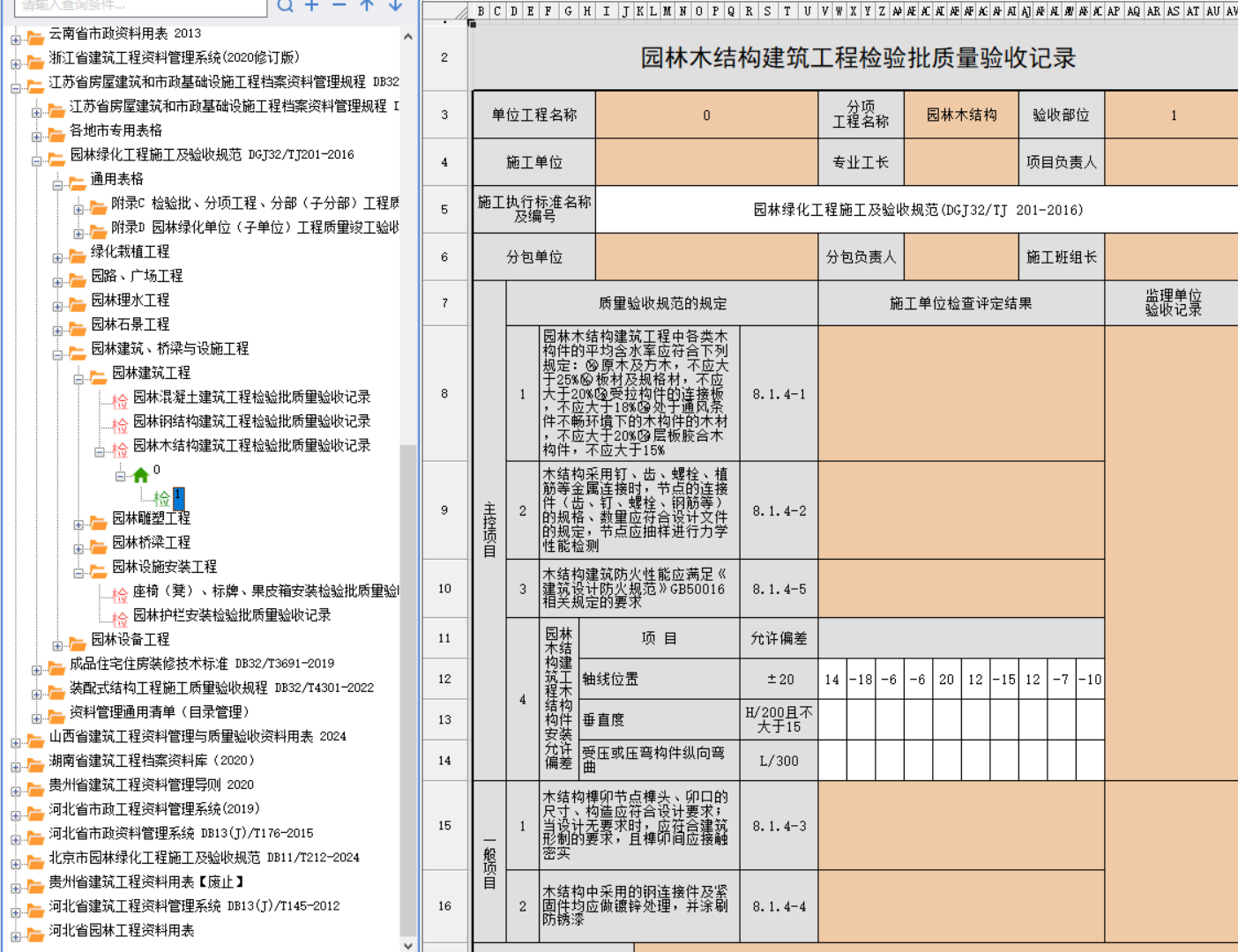Click the tree panel scrollbar thumb
The height and width of the screenshot is (952, 1238).
tap(407, 690)
